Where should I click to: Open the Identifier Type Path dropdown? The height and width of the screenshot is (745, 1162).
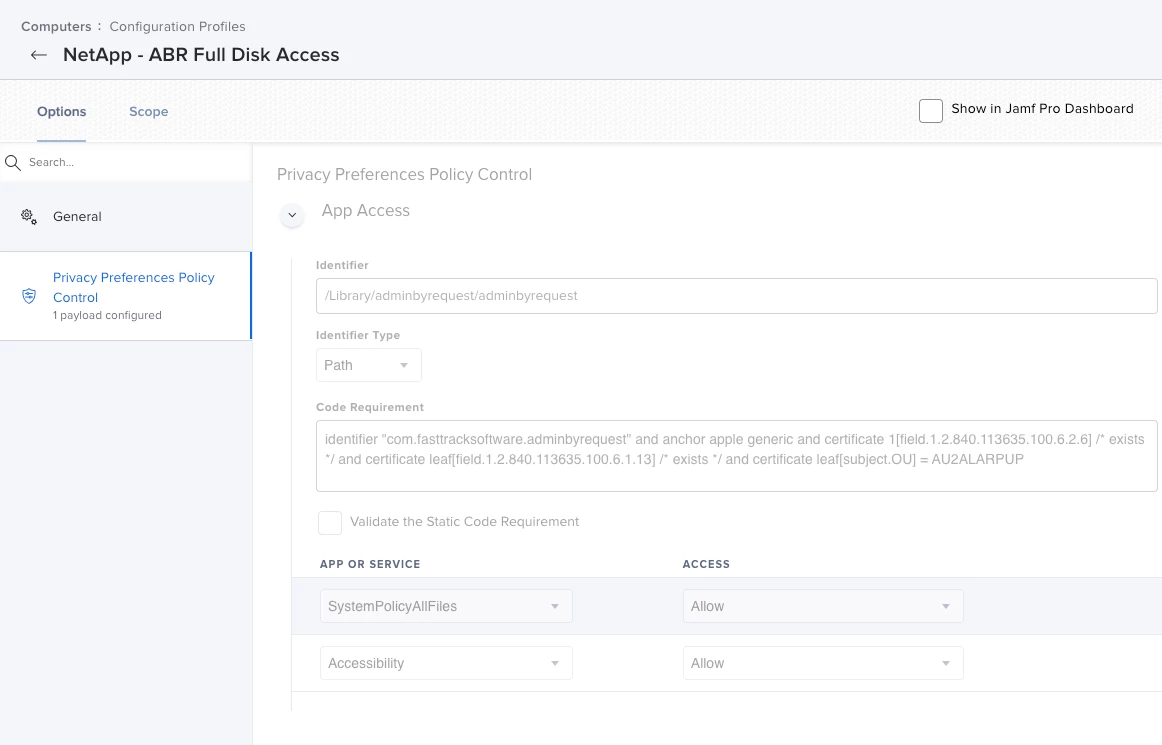click(x=368, y=365)
